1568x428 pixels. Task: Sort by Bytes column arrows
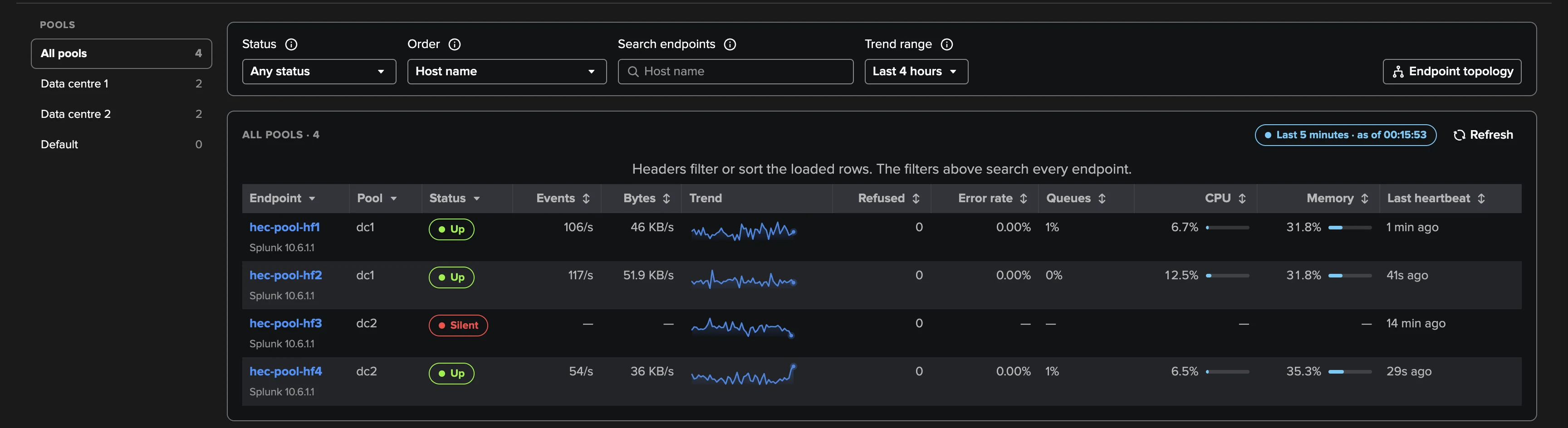coord(666,198)
